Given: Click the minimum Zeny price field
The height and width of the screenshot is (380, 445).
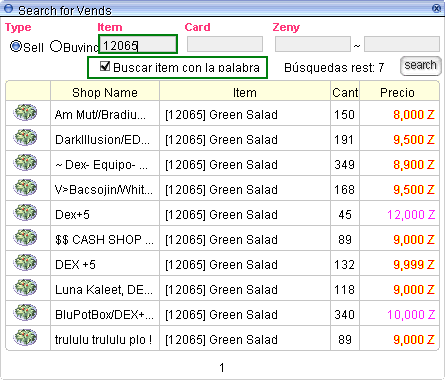Looking at the screenshot, I should point(313,44).
